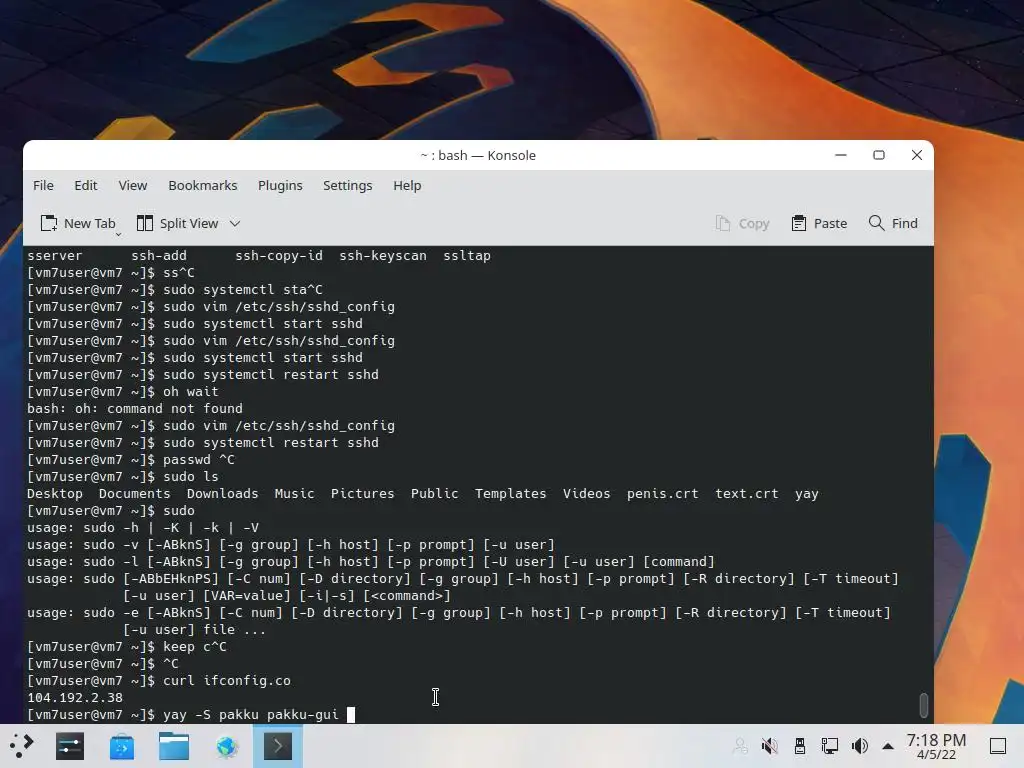Click the 'Templates' entry in ls output
The width and height of the screenshot is (1024, 768).
click(x=510, y=494)
